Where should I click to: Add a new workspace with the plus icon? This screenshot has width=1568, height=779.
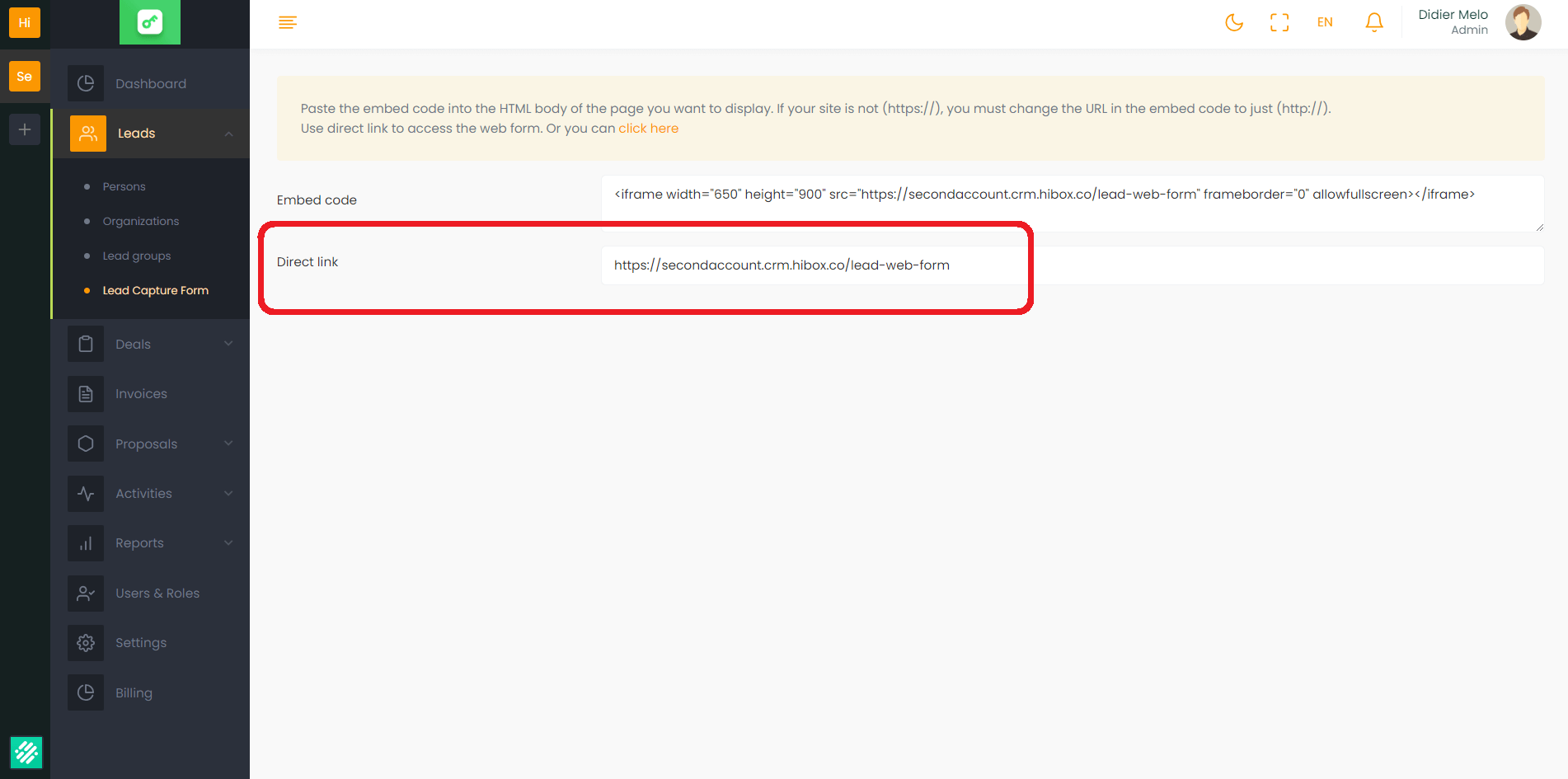[25, 129]
